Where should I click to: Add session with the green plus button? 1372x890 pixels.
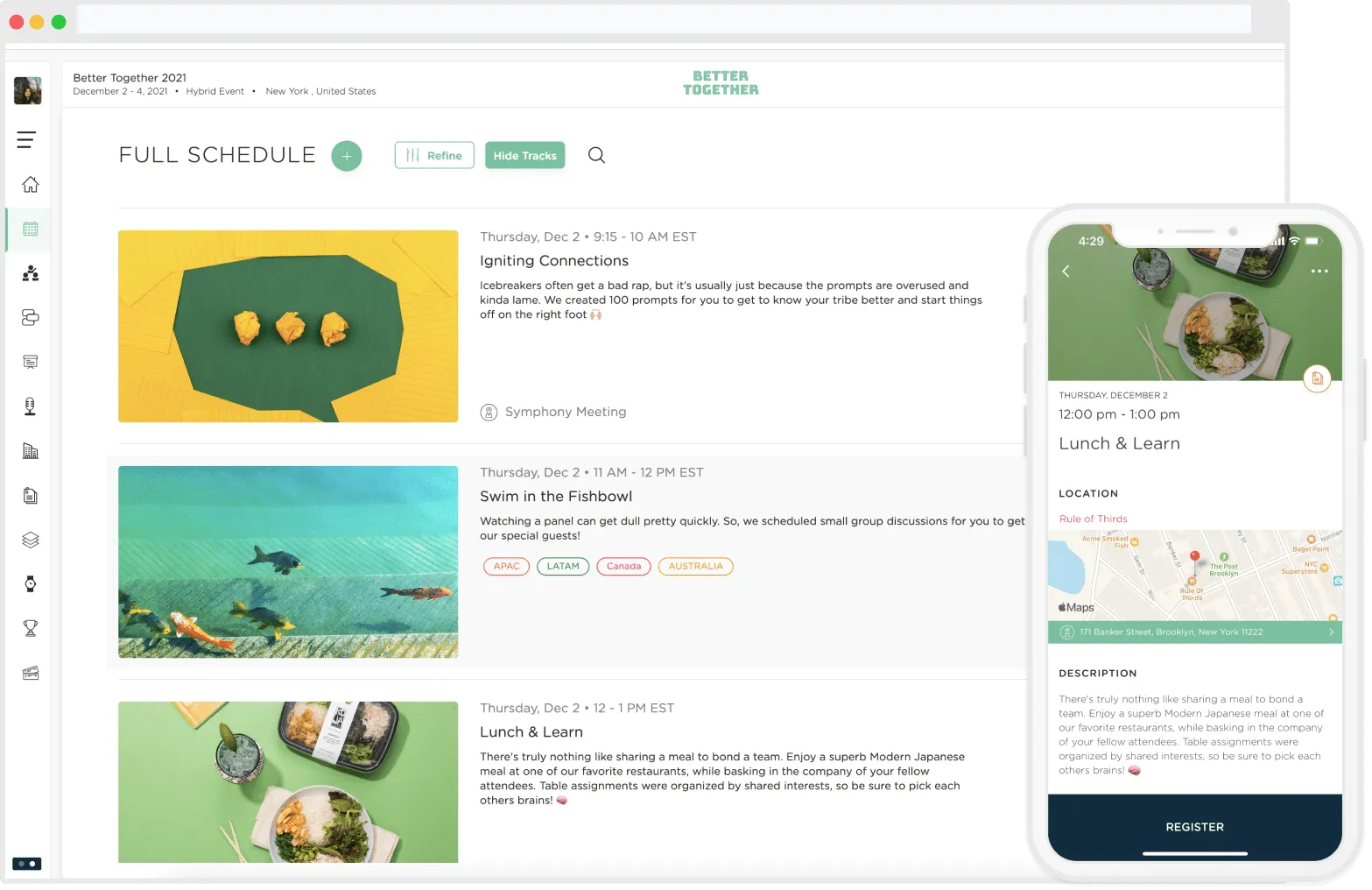[x=347, y=156]
